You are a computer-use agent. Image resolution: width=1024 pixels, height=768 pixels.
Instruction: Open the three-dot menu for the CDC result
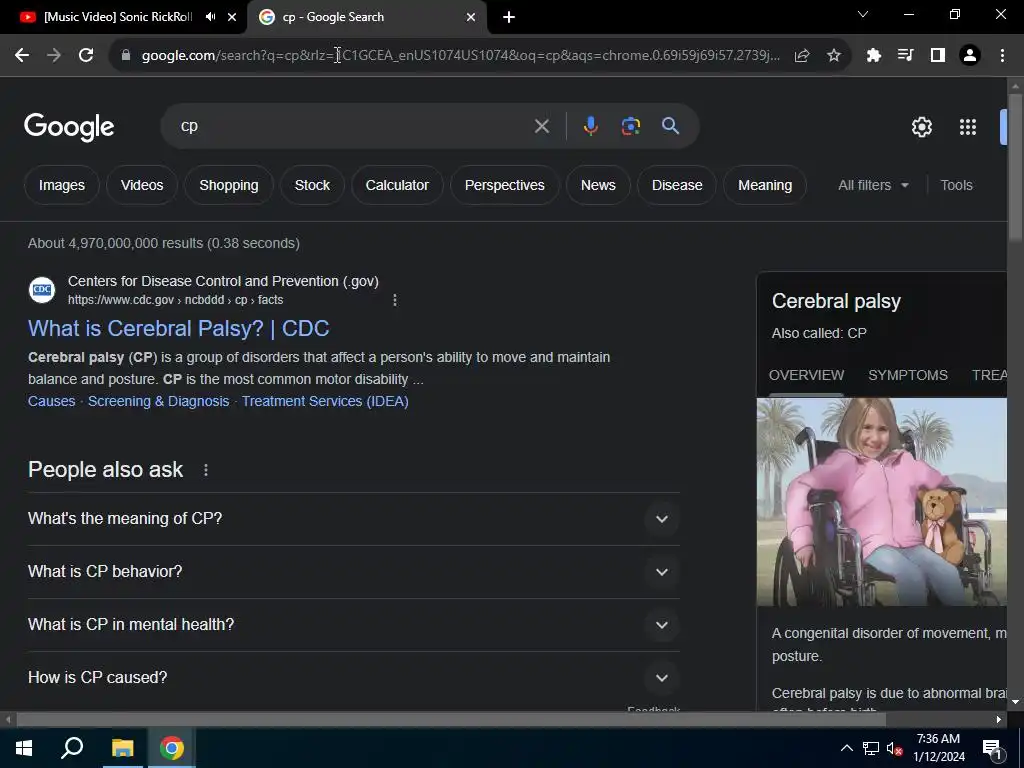[x=394, y=300]
